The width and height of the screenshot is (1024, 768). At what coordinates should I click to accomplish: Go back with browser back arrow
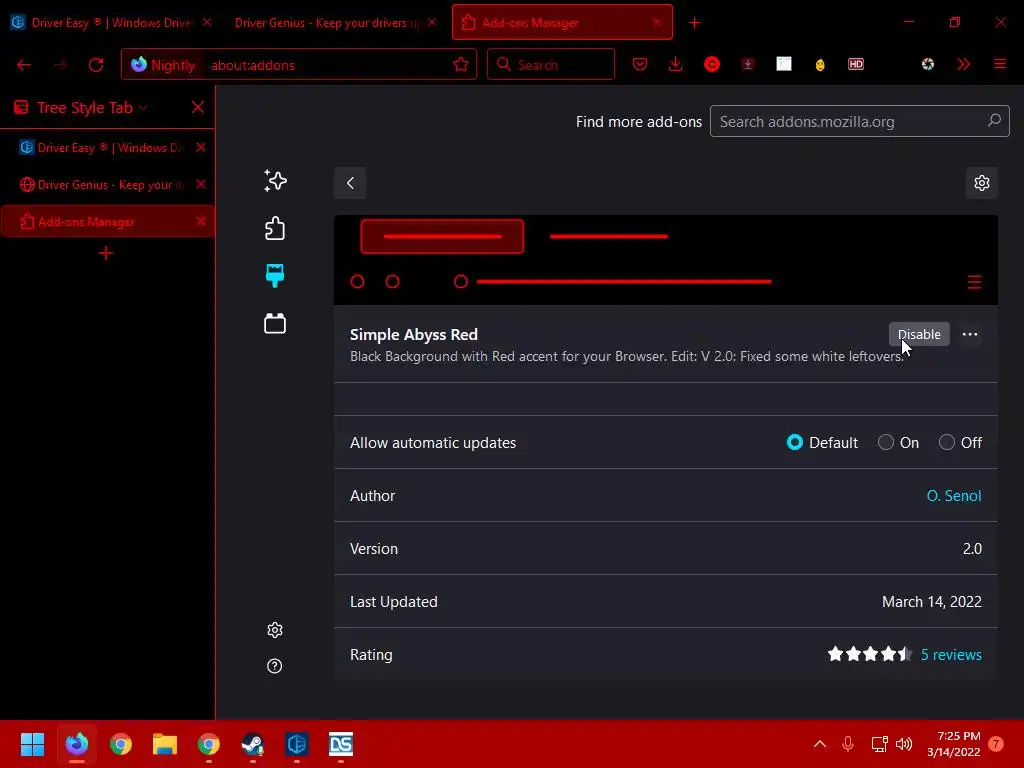pos(24,65)
